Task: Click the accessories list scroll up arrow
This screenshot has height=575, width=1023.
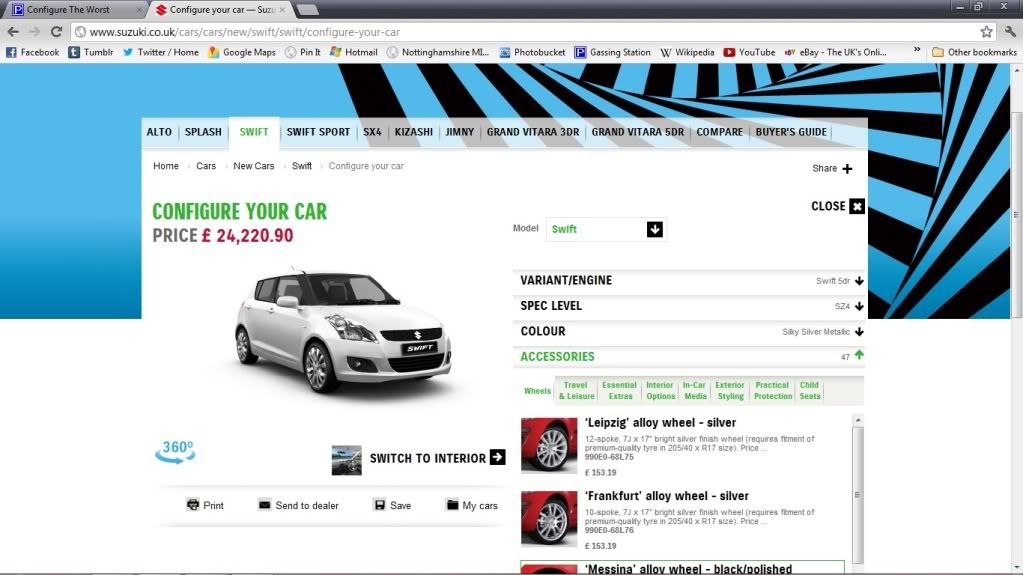Action: point(858,420)
